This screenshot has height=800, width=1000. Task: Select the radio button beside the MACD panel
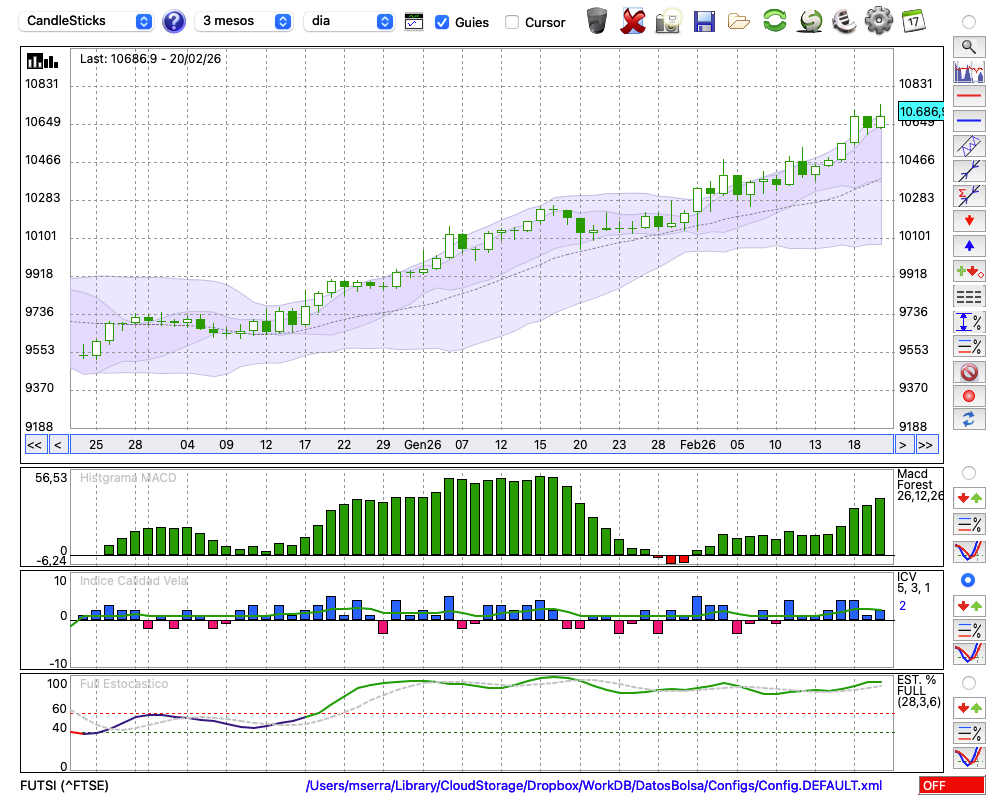(x=968, y=472)
